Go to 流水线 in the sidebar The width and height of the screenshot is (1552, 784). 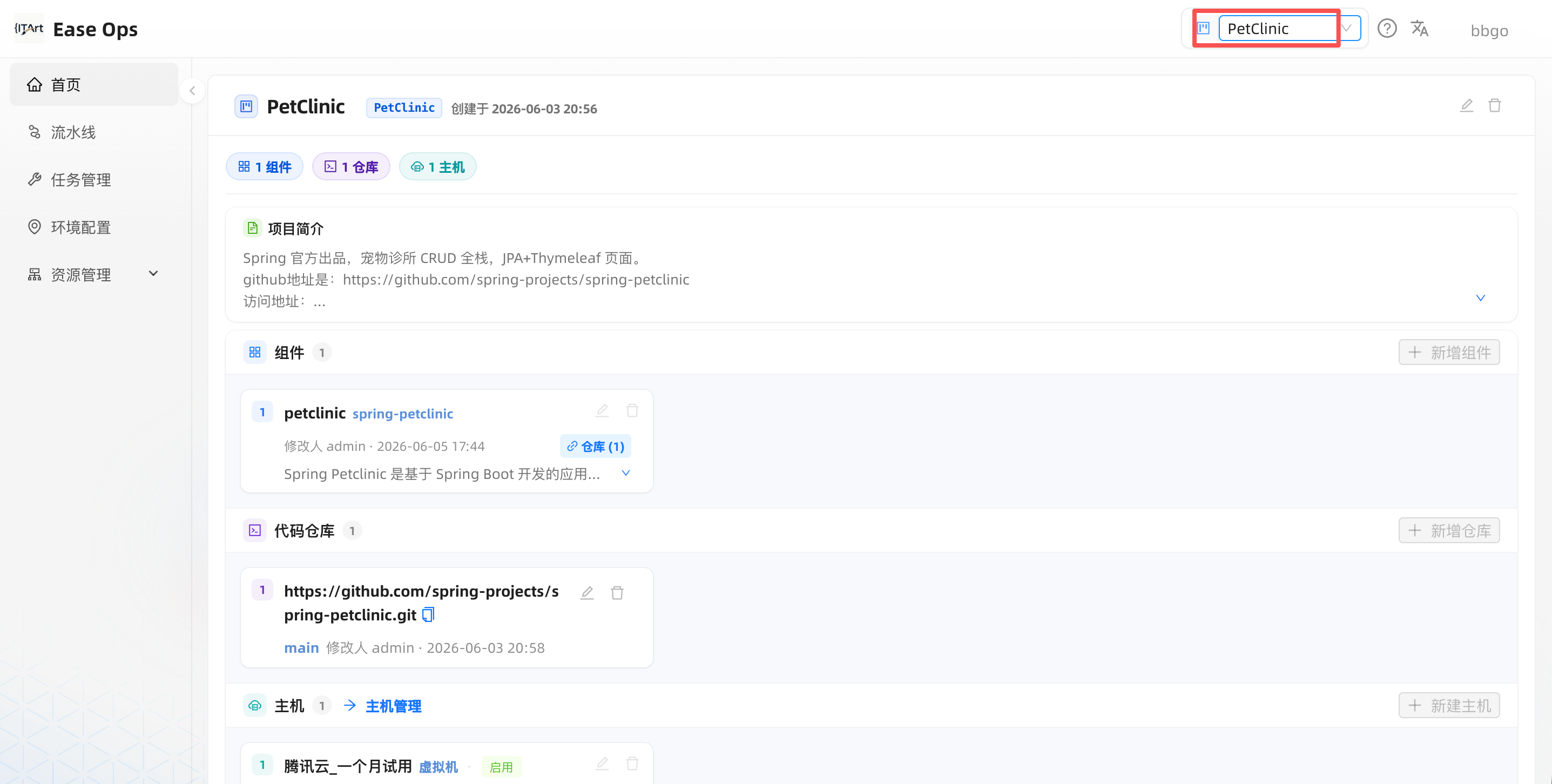point(93,133)
